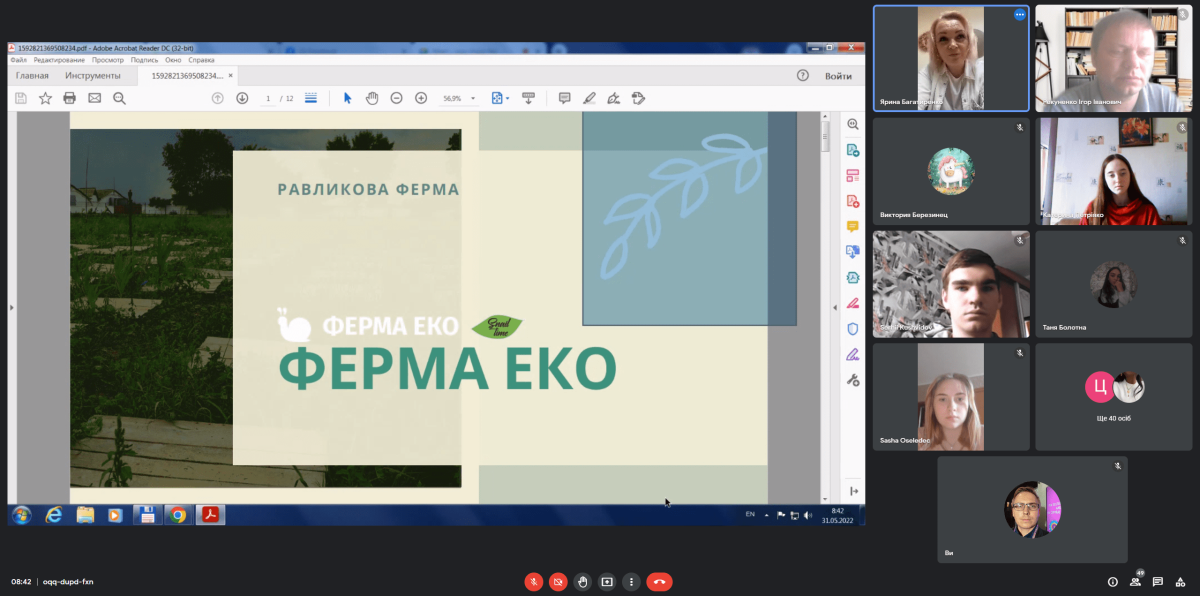1200x596 pixels.
Task: Go to the next page arrow
Action: pyautogui.click(x=242, y=98)
